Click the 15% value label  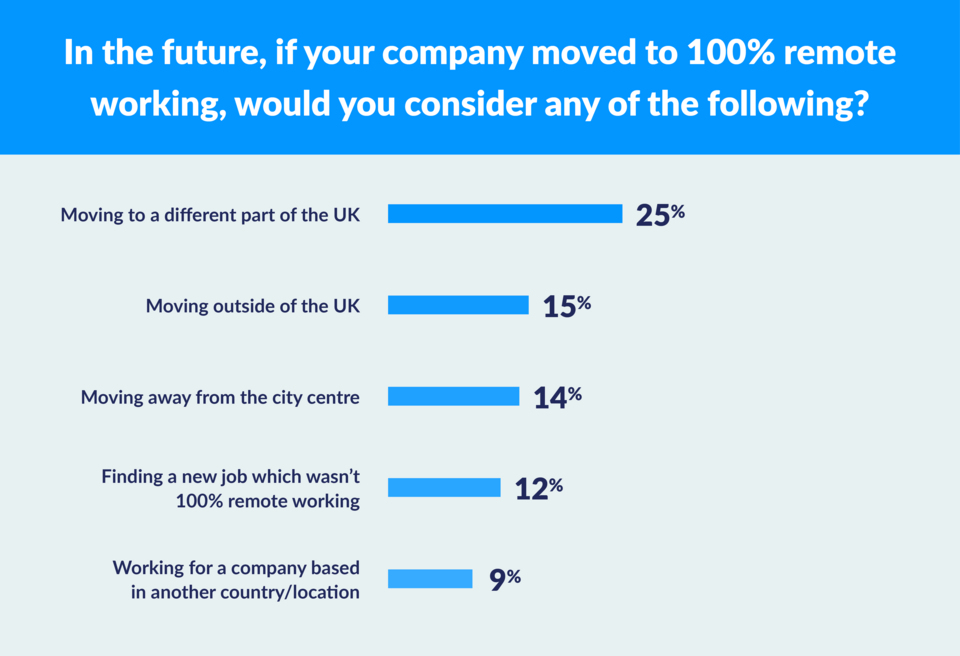click(x=567, y=306)
